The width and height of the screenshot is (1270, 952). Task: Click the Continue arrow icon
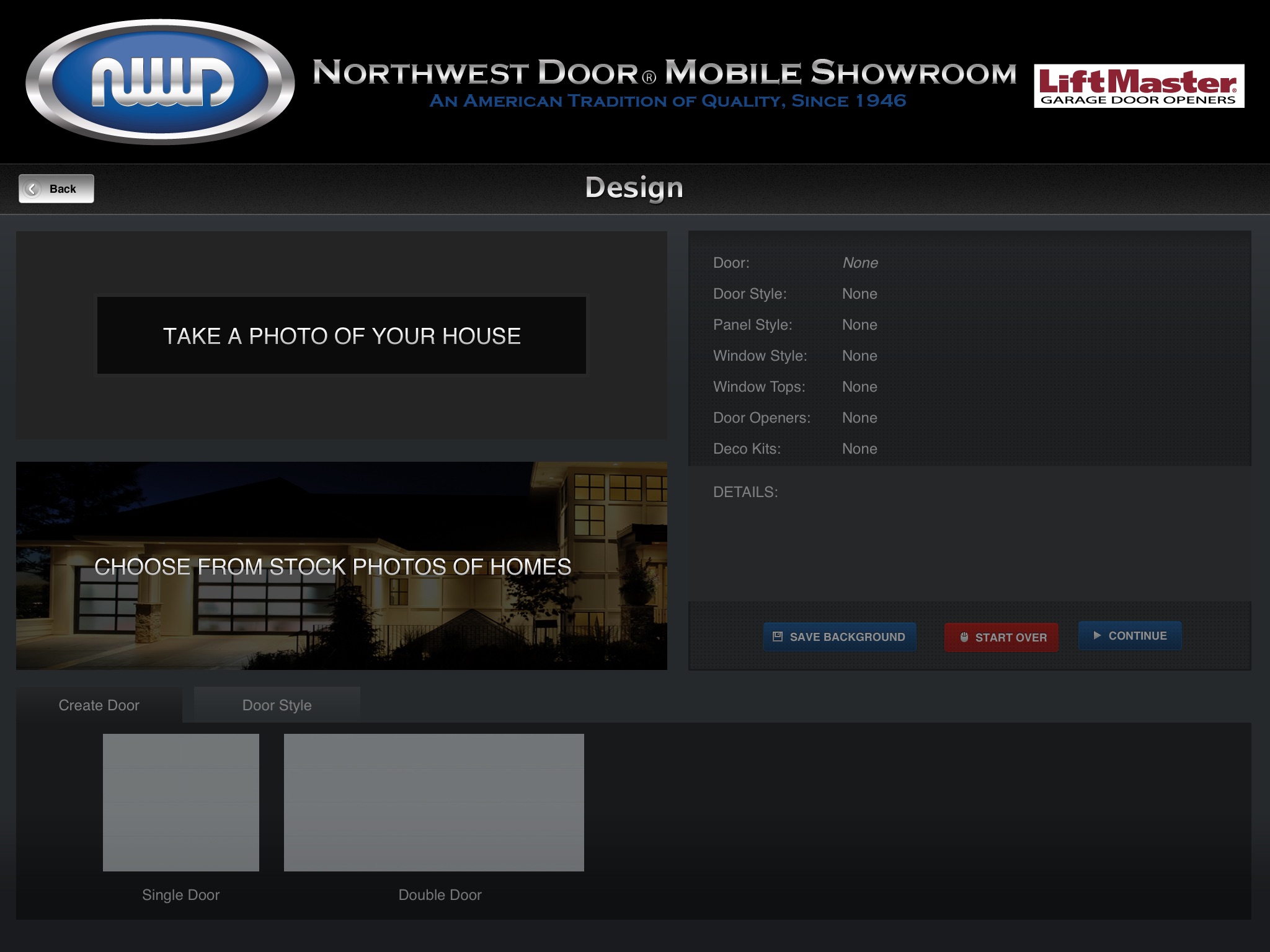(x=1097, y=635)
